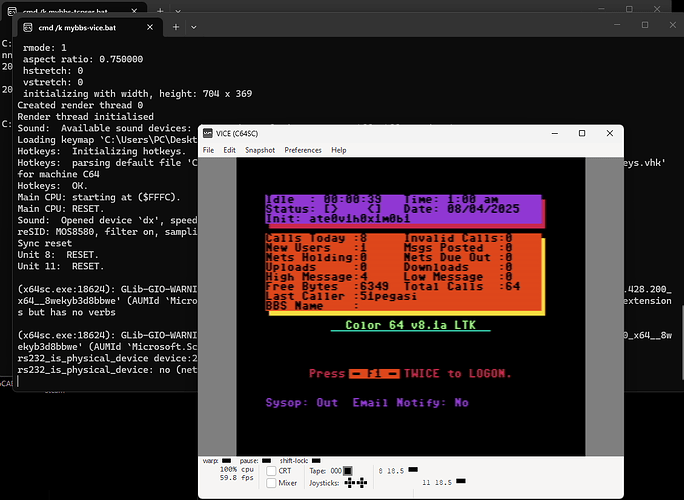The image size is (684, 500).
Task: Maximize the front terminal window
Action: click(x=645, y=25)
